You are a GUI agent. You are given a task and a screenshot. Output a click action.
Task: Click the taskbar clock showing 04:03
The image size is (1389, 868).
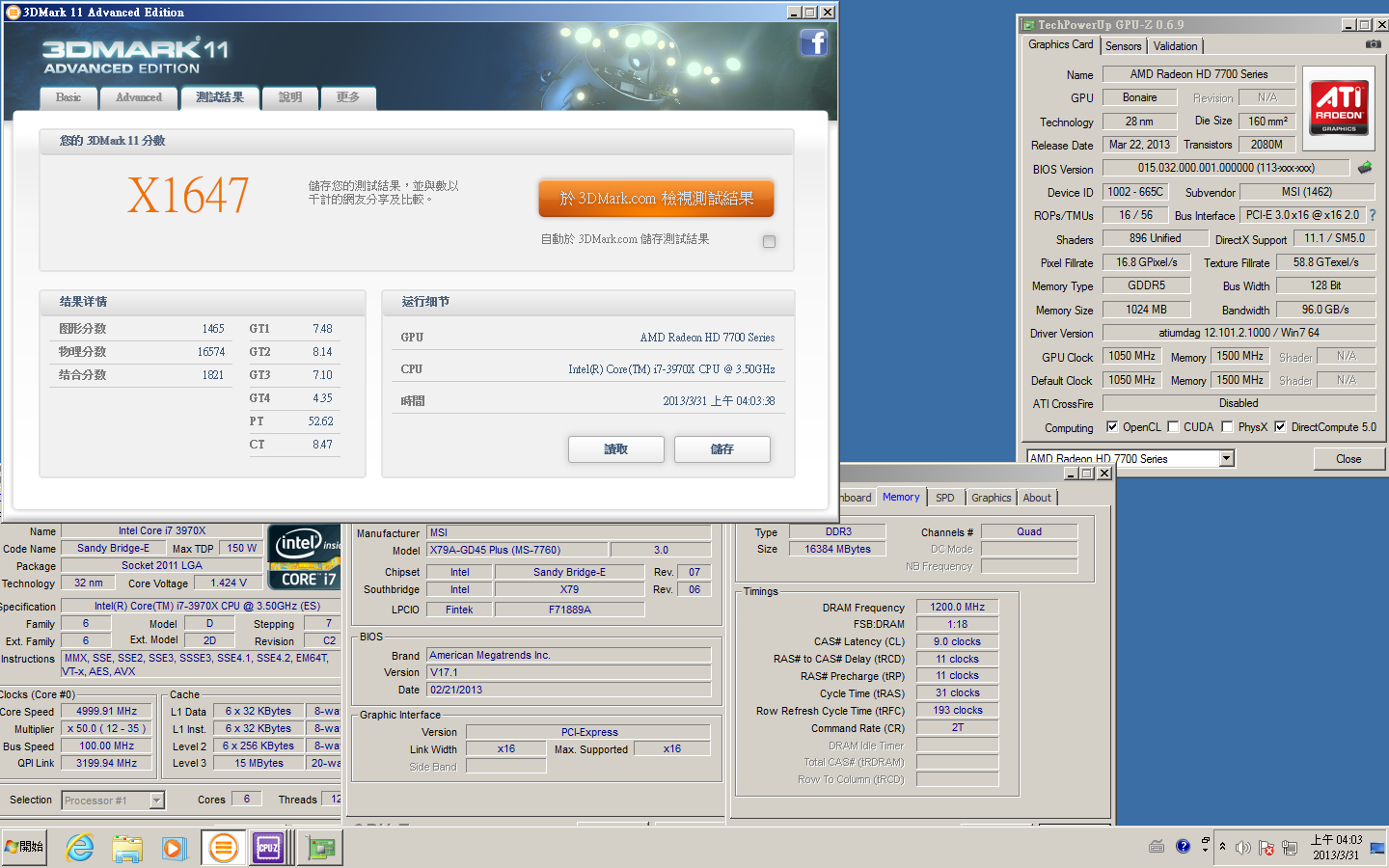tap(1336, 847)
